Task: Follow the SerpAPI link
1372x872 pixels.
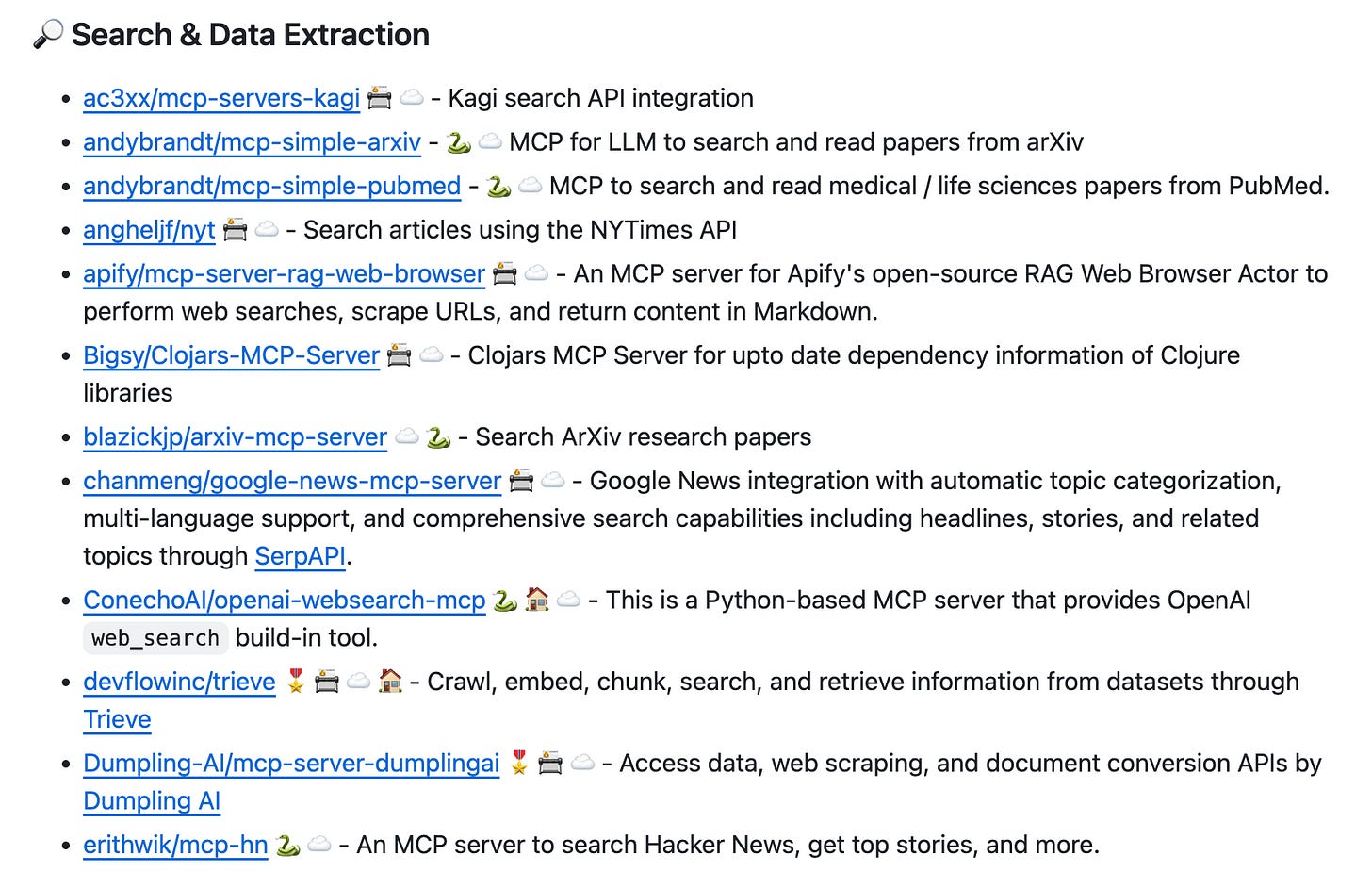Action: [x=300, y=556]
